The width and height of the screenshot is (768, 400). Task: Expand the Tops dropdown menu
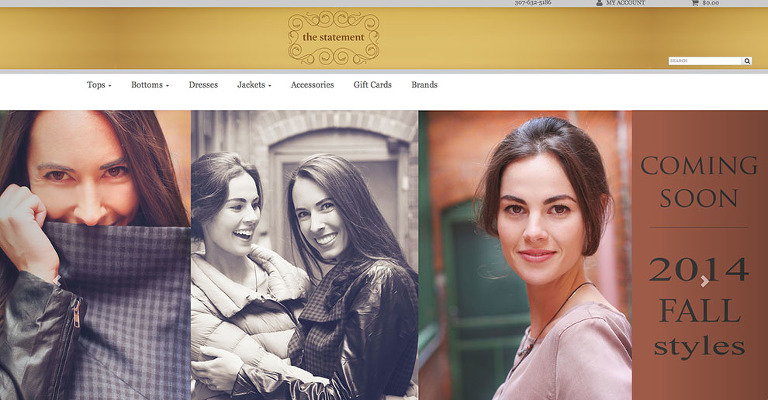click(99, 85)
